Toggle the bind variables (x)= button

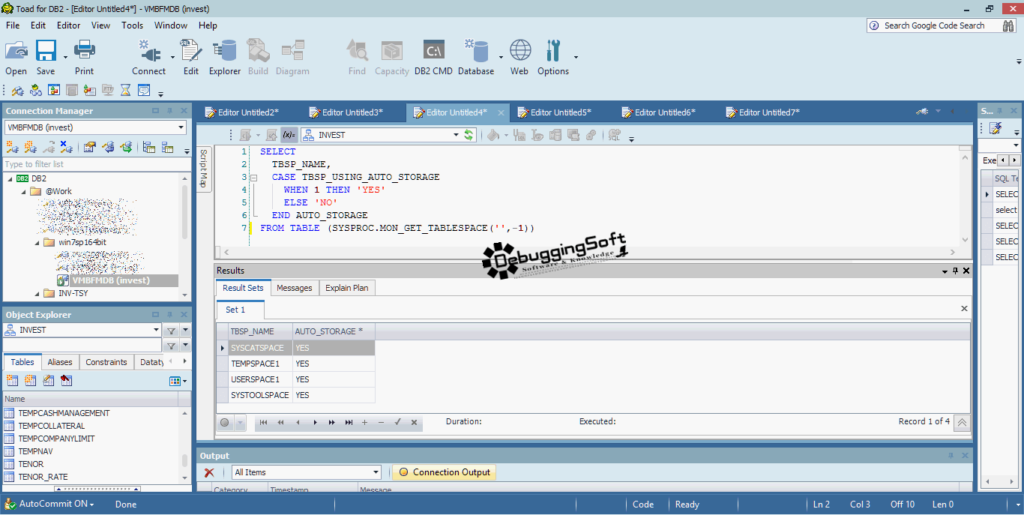[289, 135]
